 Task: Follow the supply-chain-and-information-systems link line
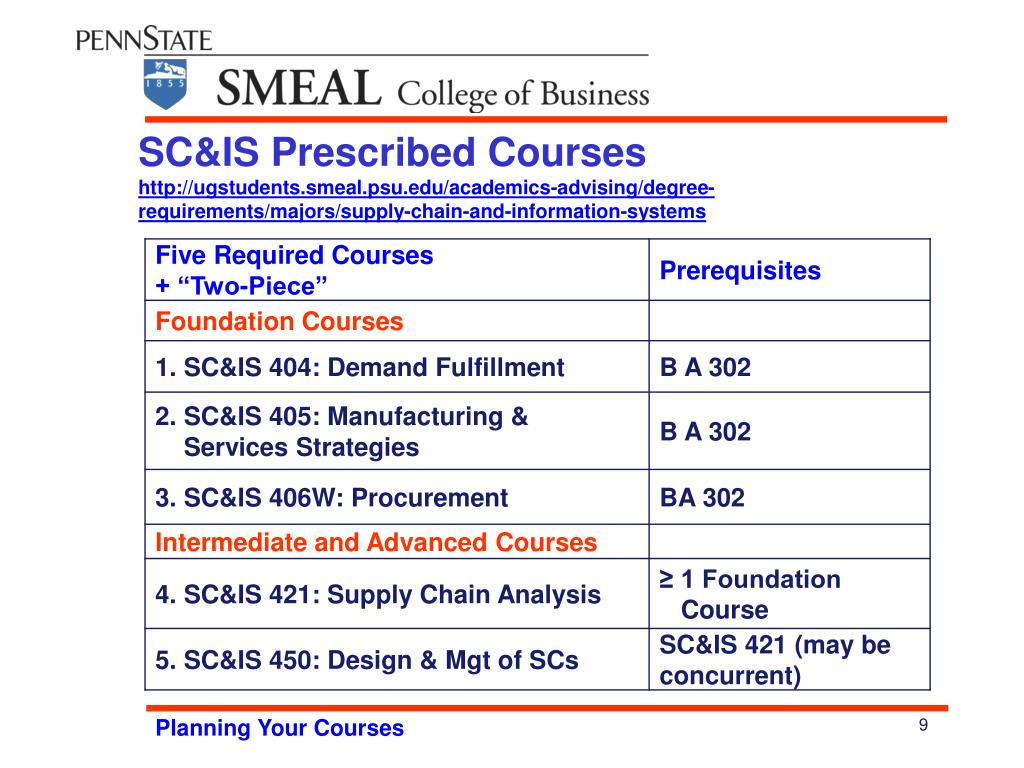click(421, 212)
